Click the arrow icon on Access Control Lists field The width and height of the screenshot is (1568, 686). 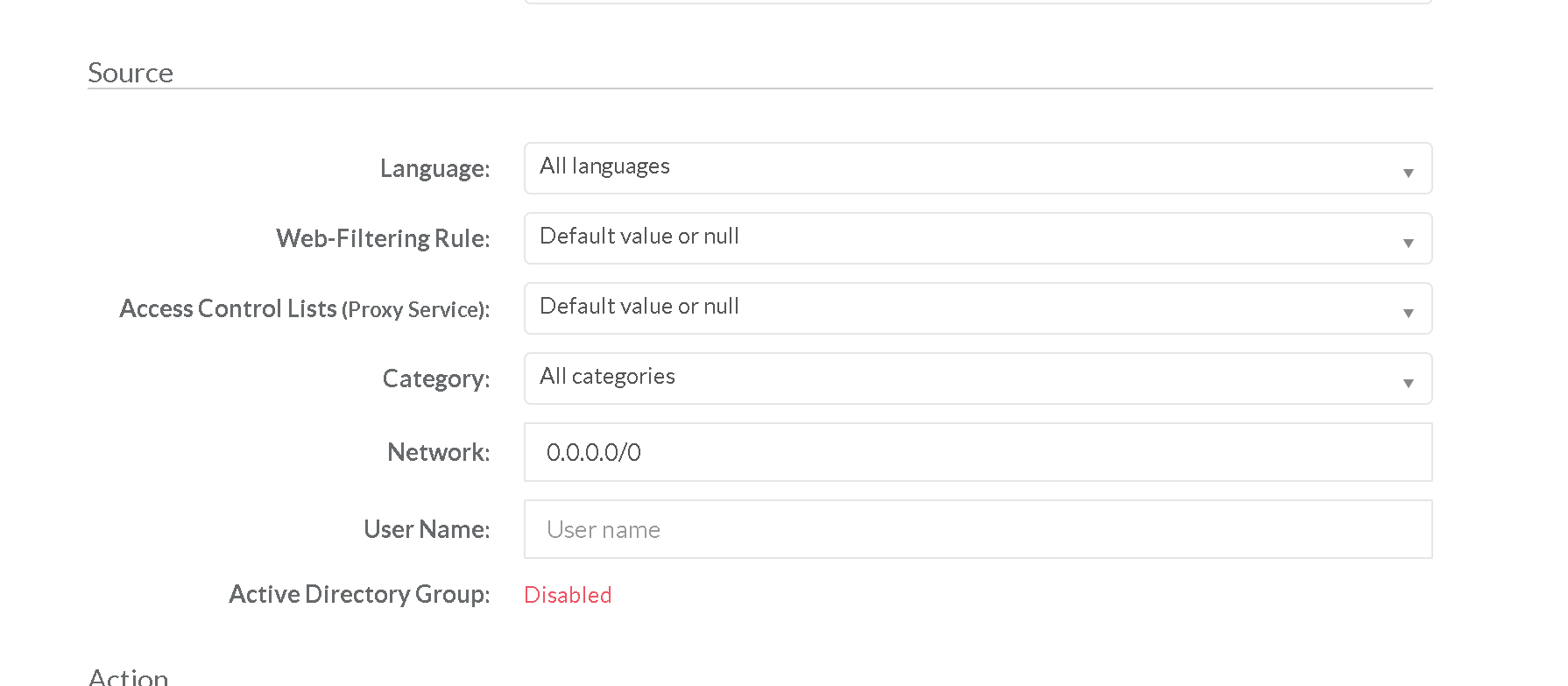coord(1408,313)
